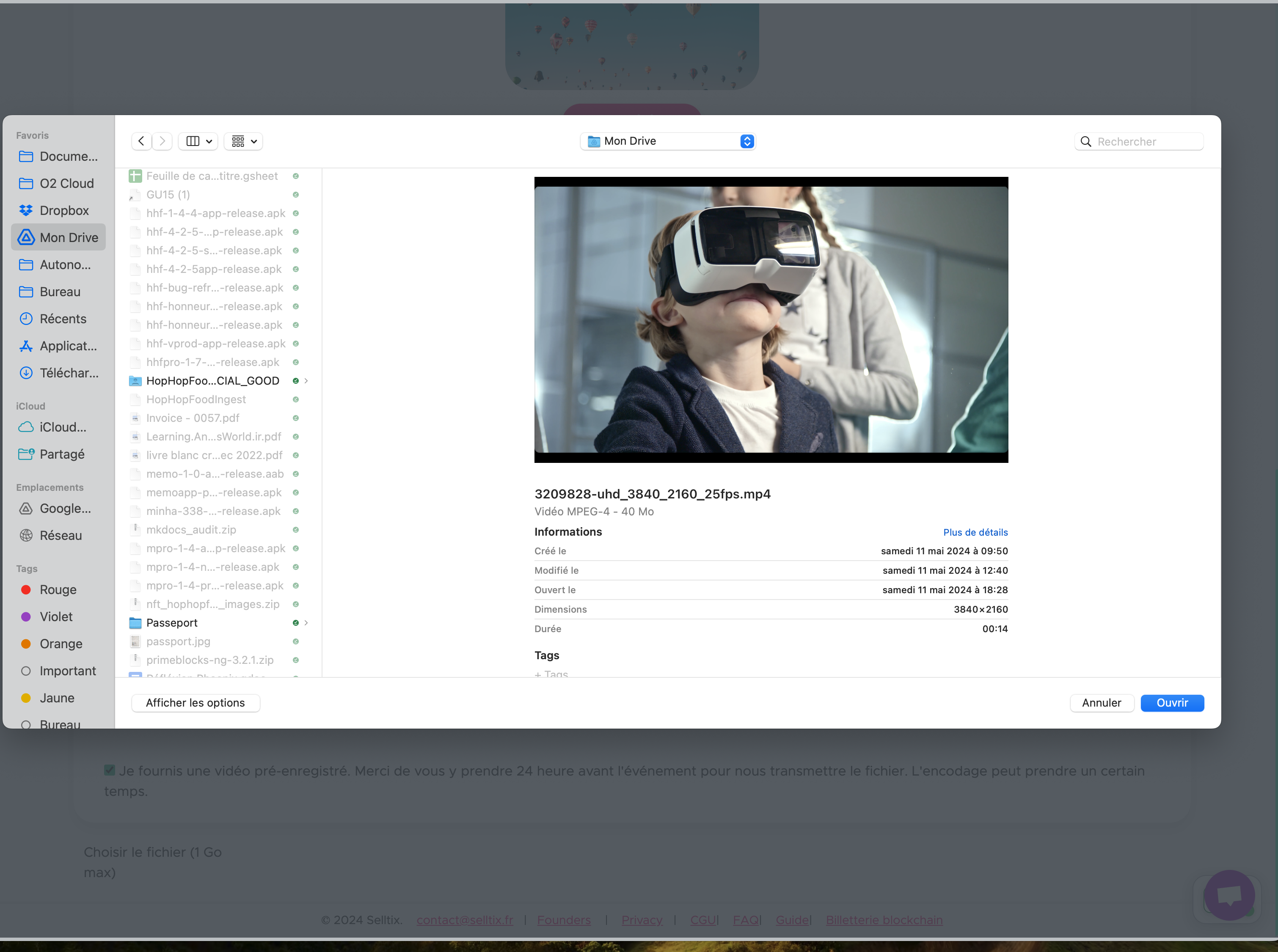
Task: Open the group-by icon dropdown
Action: point(243,141)
